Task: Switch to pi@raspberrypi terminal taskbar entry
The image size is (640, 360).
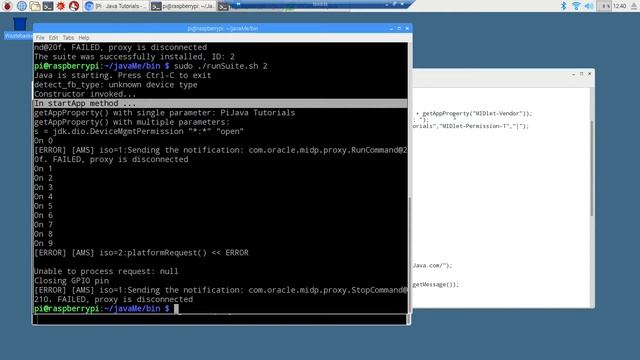Action: [182, 6]
